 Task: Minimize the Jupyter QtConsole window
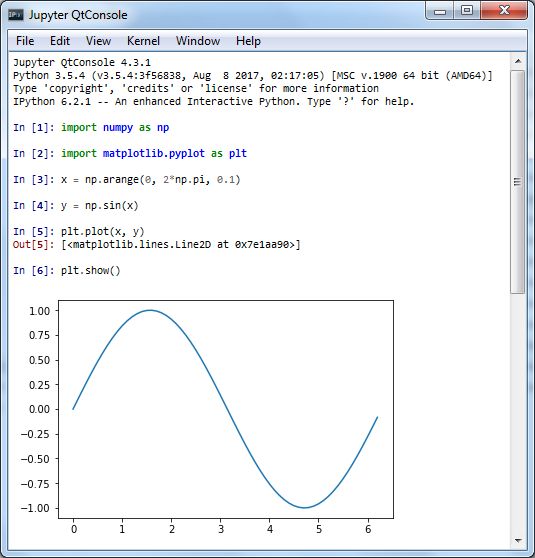(440, 11)
